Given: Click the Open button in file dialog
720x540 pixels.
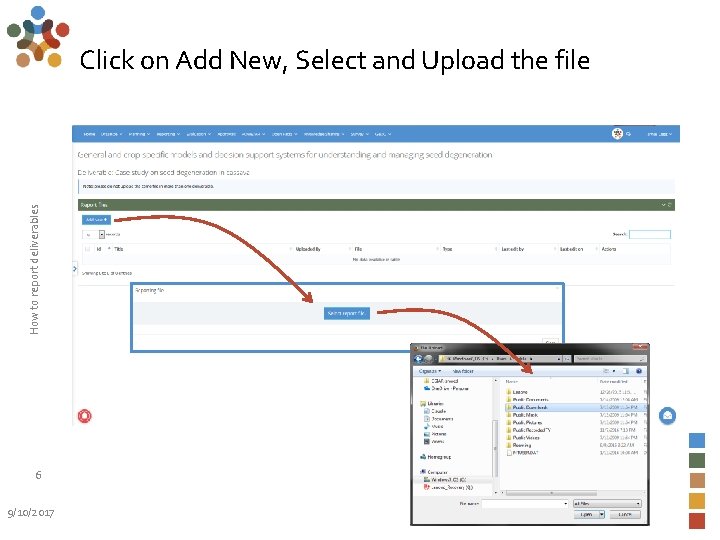Looking at the screenshot, I should (x=586, y=514).
